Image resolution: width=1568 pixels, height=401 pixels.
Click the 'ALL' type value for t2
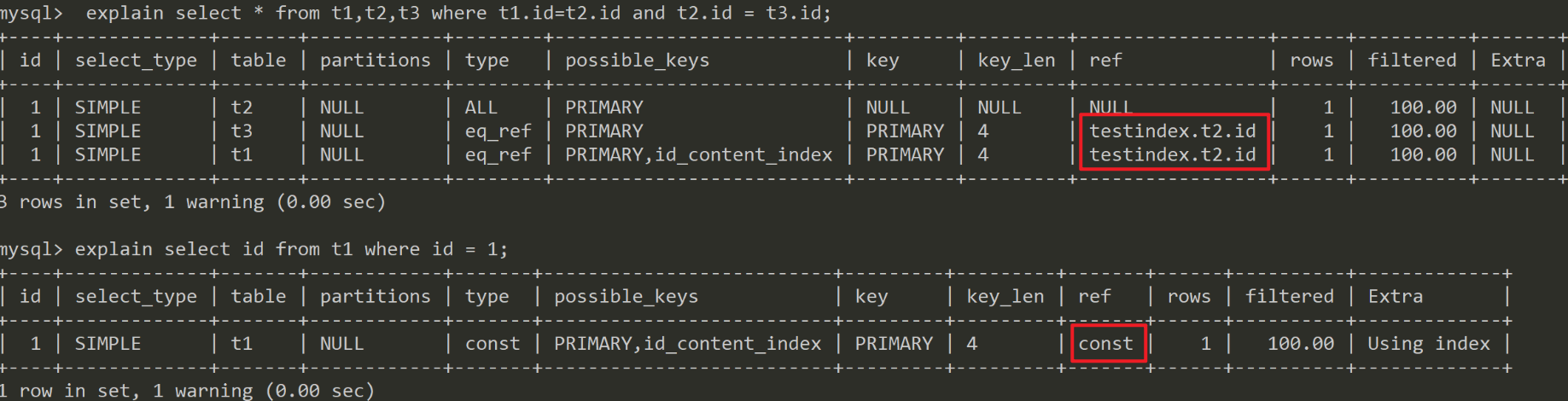click(x=481, y=108)
